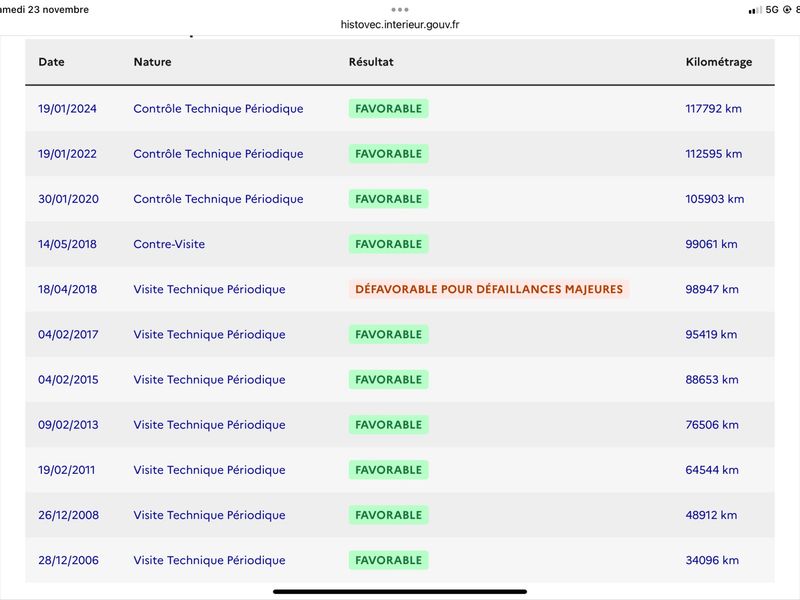Tap the orientation lock status icon
Screen dimensions: 800x600
click(x=787, y=10)
